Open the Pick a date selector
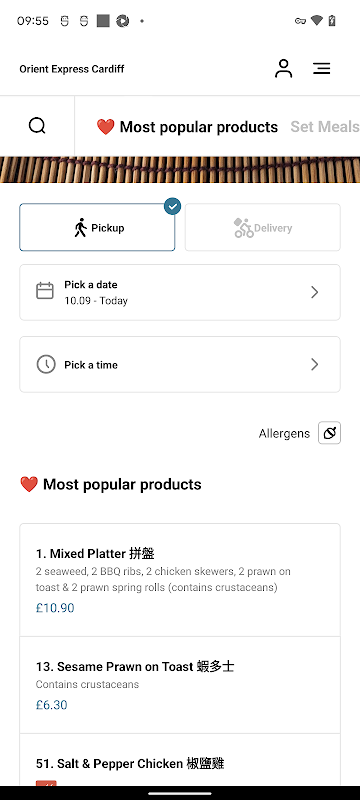The height and width of the screenshot is (800, 360). pyautogui.click(x=180, y=292)
